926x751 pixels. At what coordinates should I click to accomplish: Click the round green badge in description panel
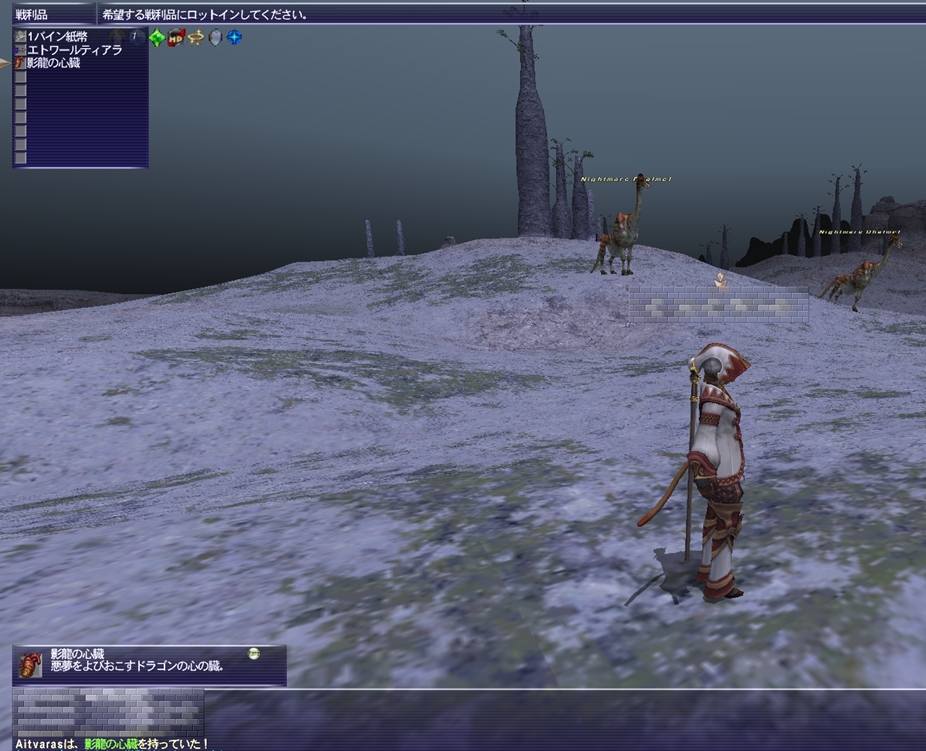point(254,654)
